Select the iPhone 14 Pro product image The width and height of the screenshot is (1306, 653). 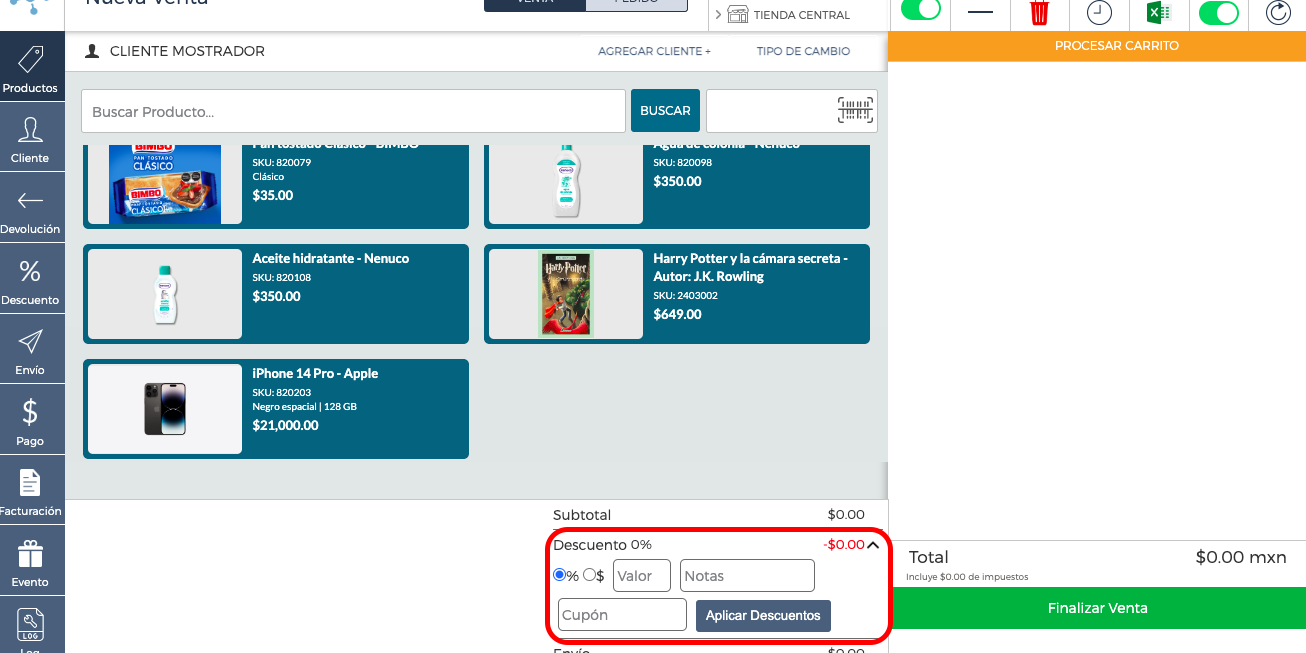click(165, 409)
